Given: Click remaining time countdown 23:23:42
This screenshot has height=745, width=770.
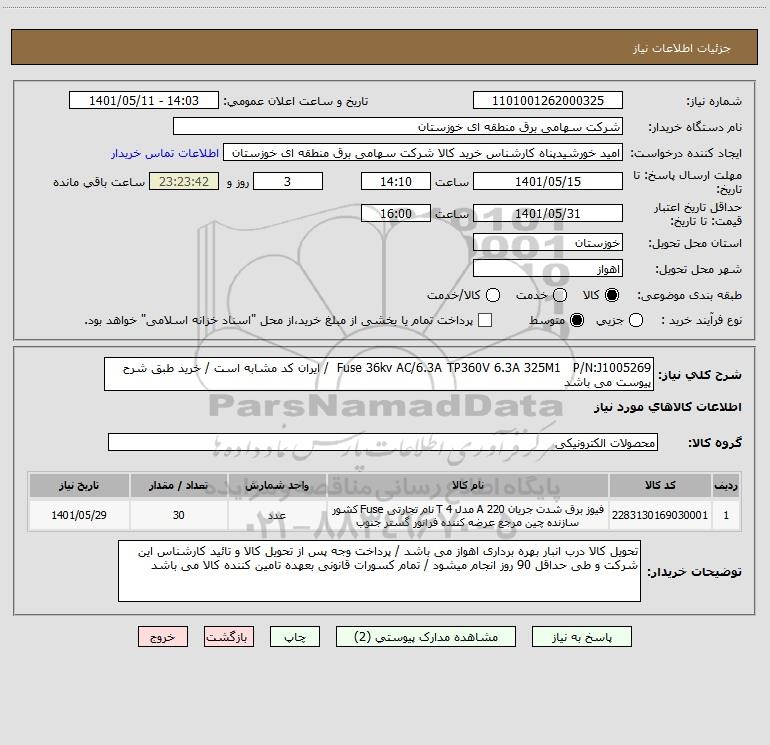Looking at the screenshot, I should click(x=184, y=181).
